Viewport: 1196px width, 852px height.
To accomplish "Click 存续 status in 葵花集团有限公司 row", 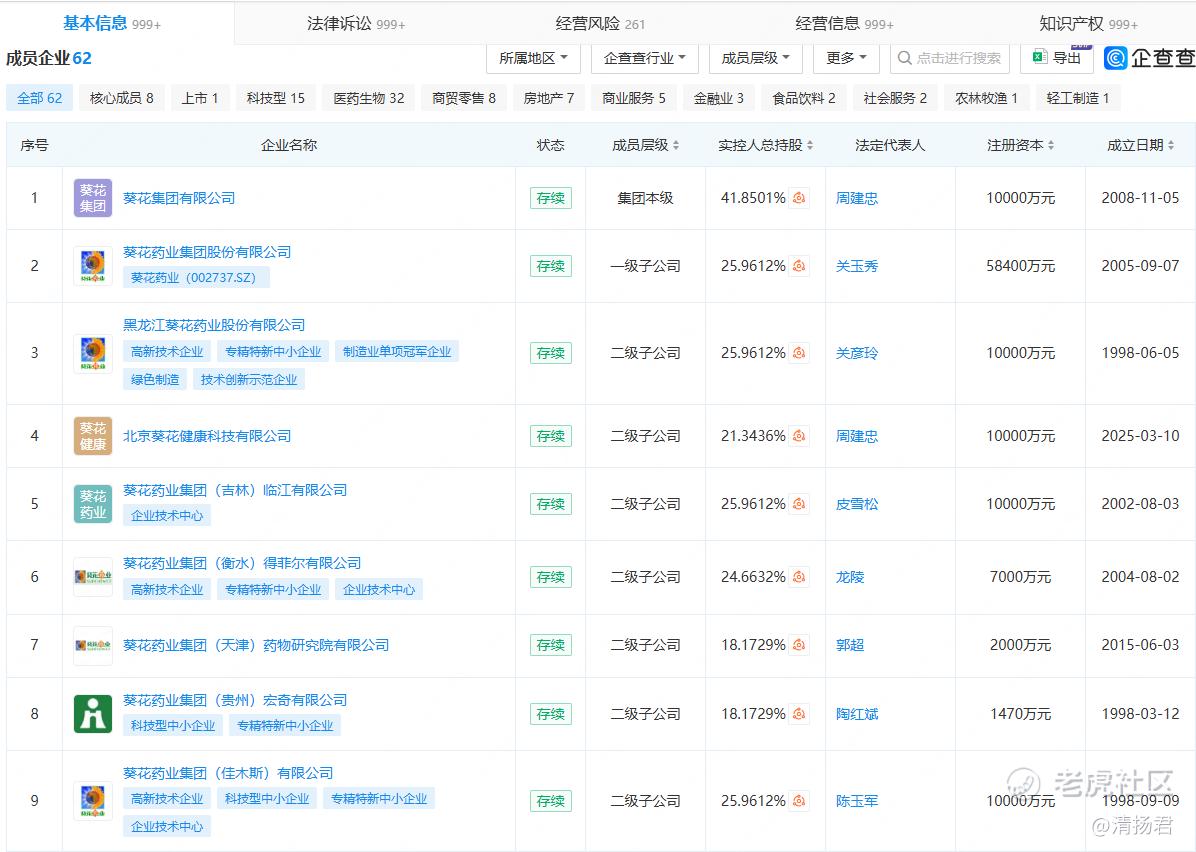I will [551, 198].
